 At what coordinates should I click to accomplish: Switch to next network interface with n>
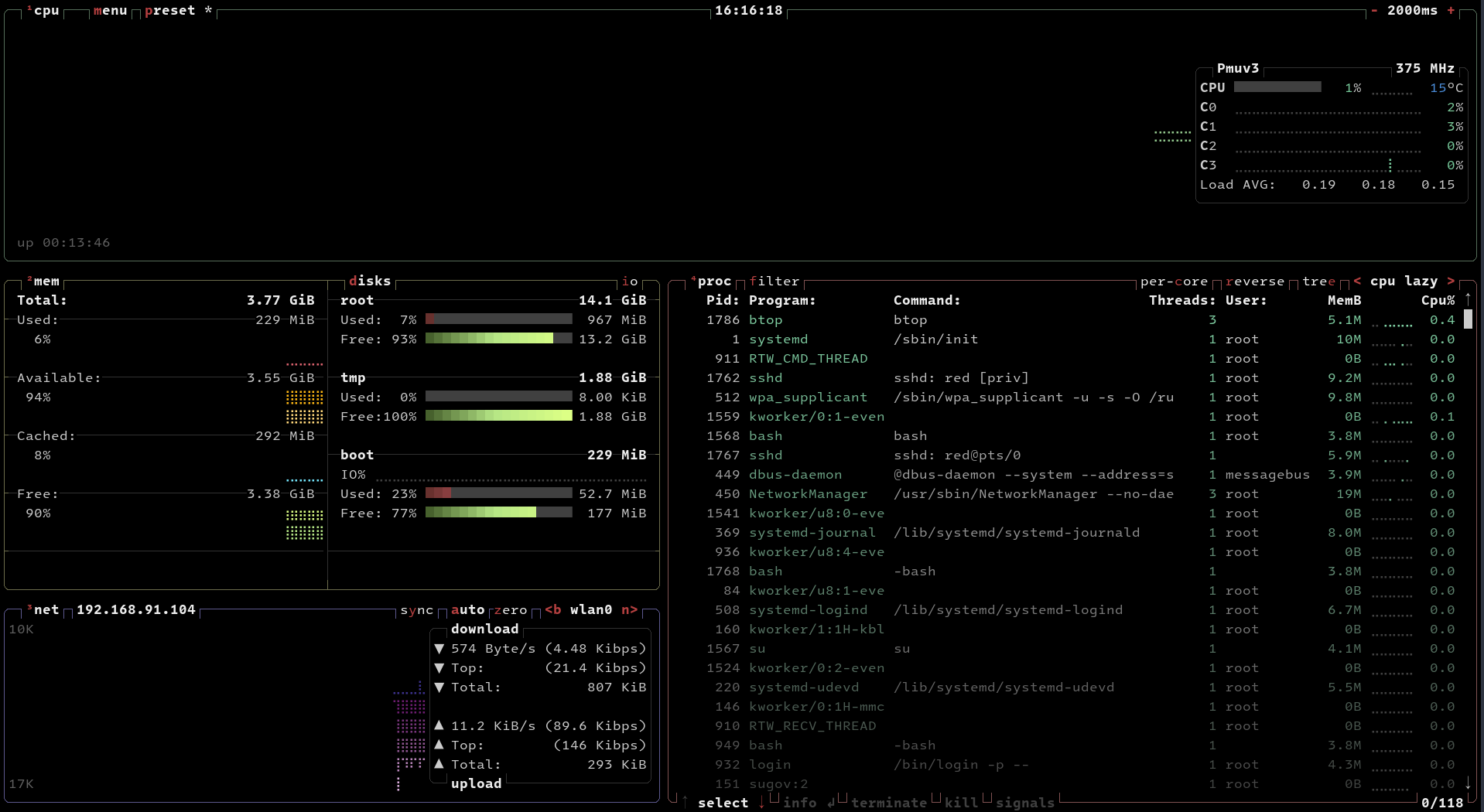(x=630, y=610)
